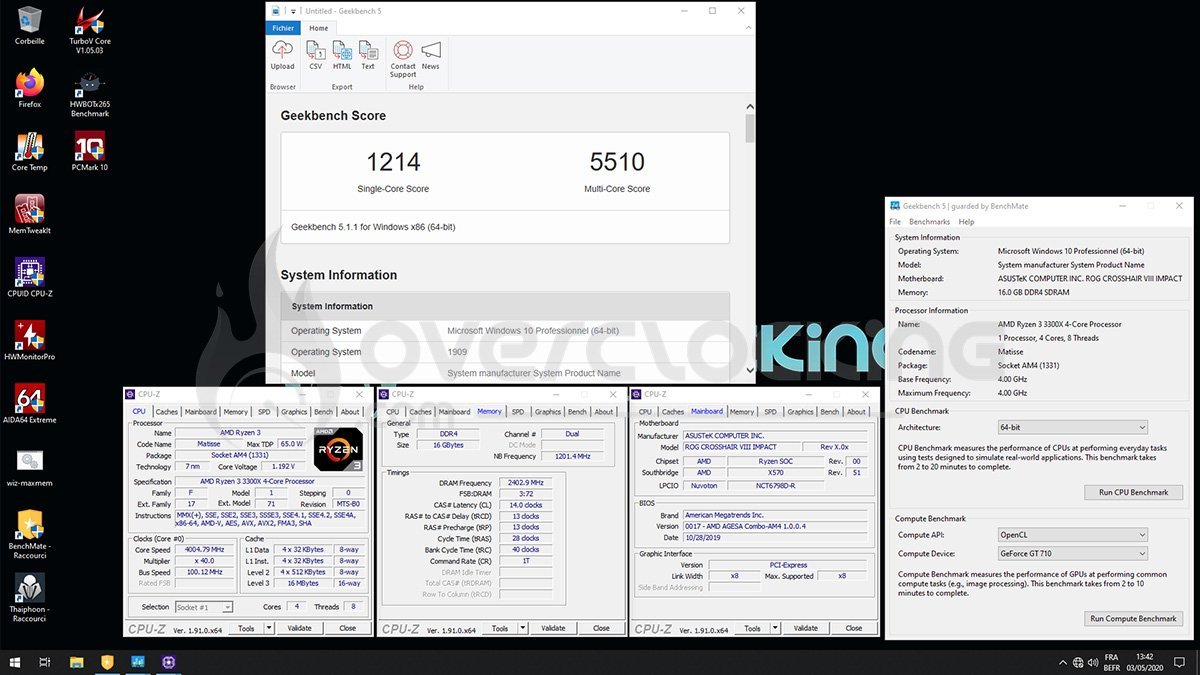The width and height of the screenshot is (1200, 675).
Task: Switch to BenchMate shield icon on taskbar
Action: [x=107, y=662]
